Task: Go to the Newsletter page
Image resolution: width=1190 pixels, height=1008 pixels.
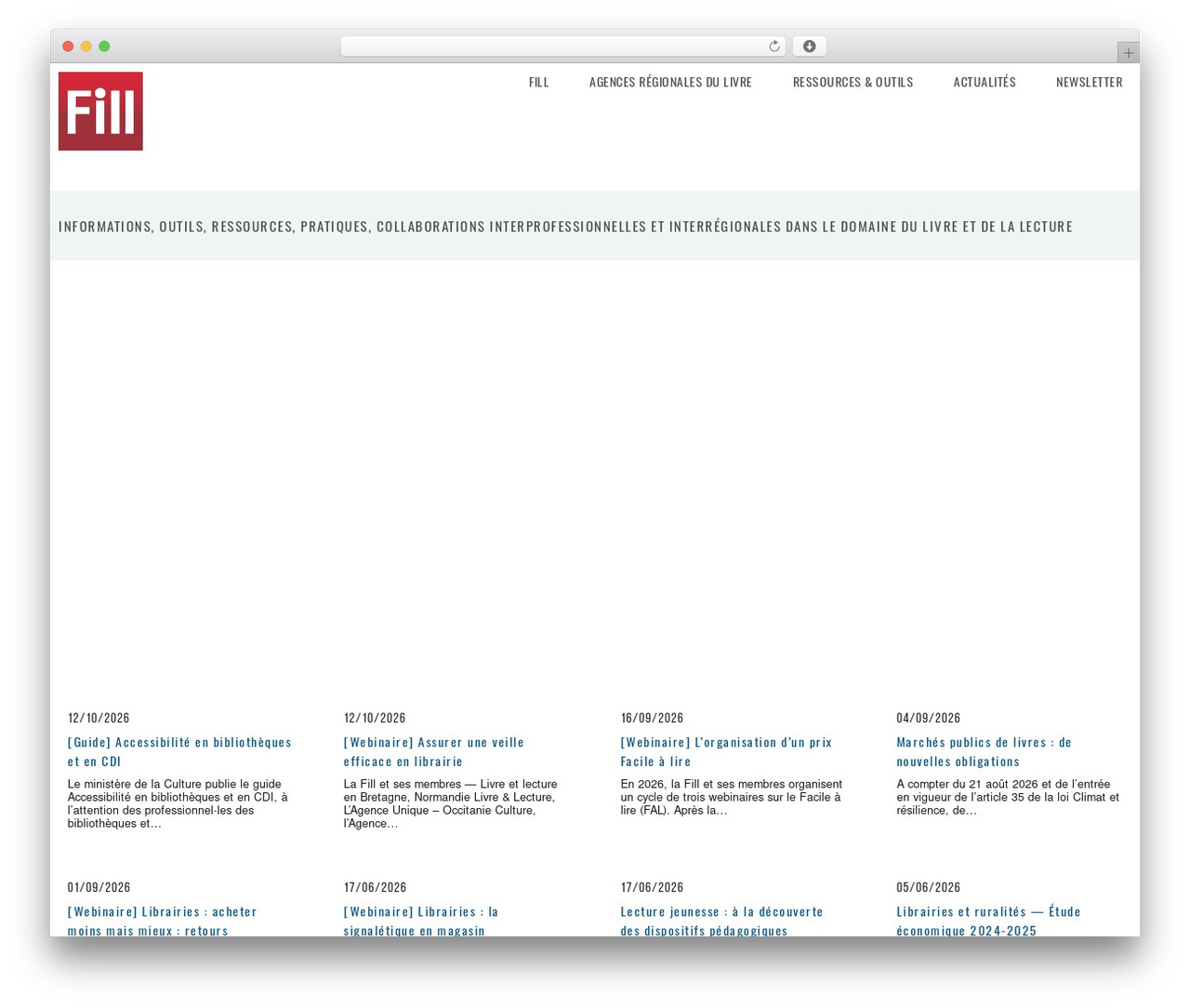Action: tap(1090, 83)
